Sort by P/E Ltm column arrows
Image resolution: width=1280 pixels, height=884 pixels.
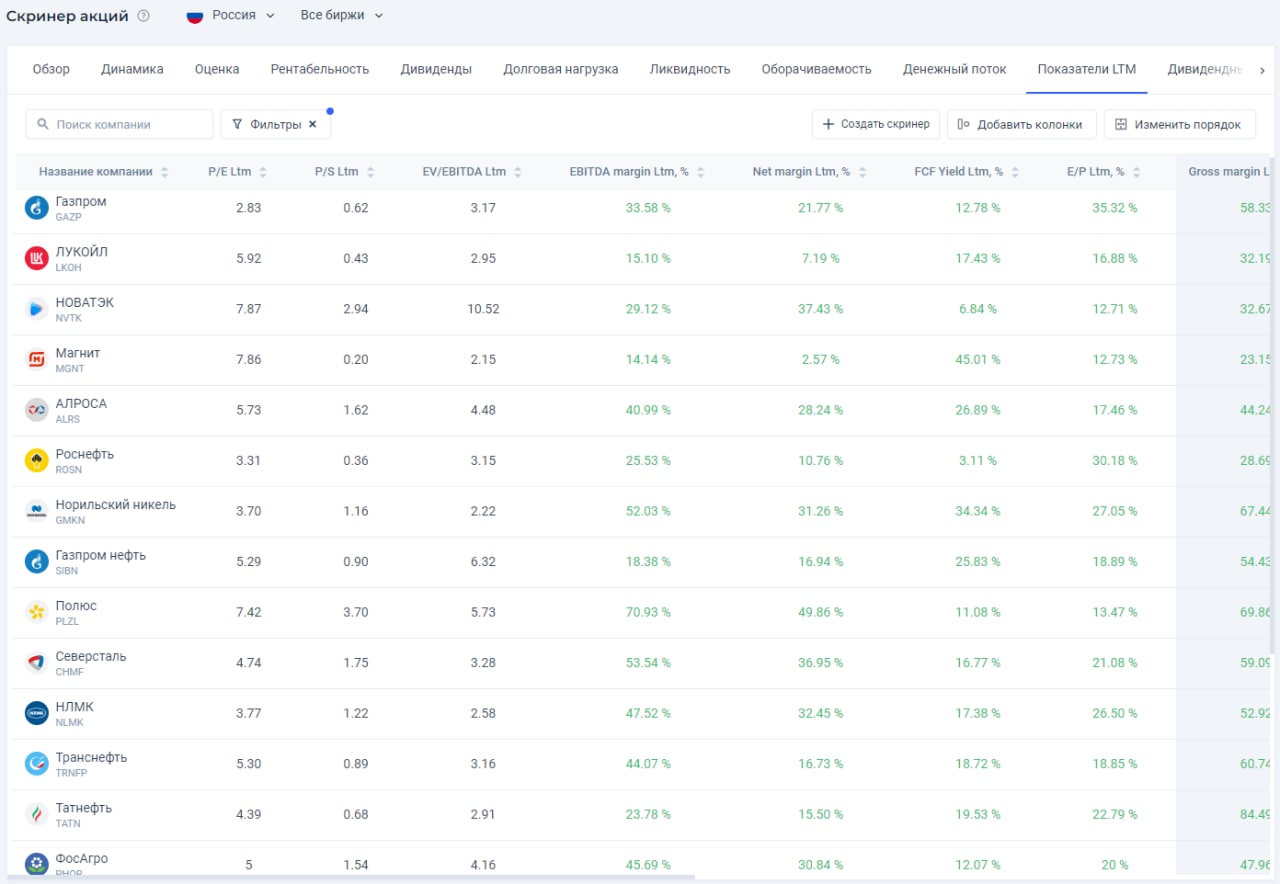[x=263, y=172]
